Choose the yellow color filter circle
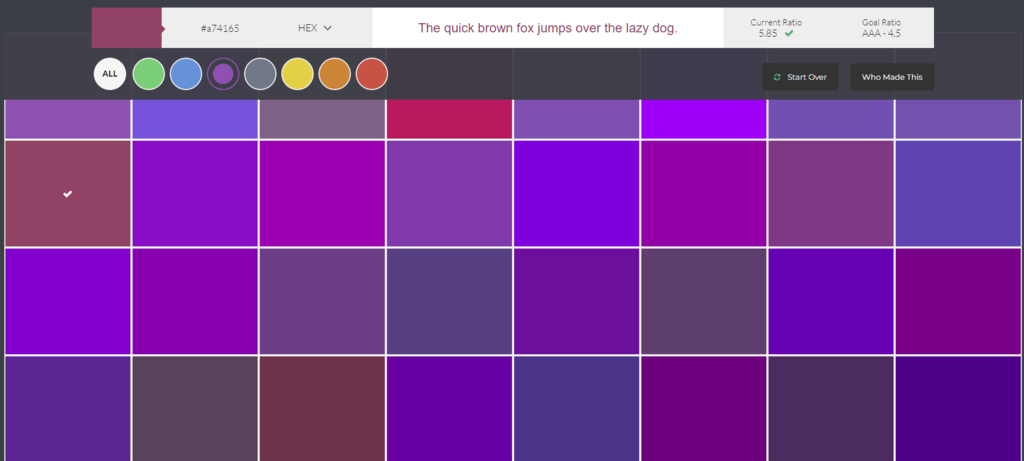The height and width of the screenshot is (461, 1024). pos(297,74)
